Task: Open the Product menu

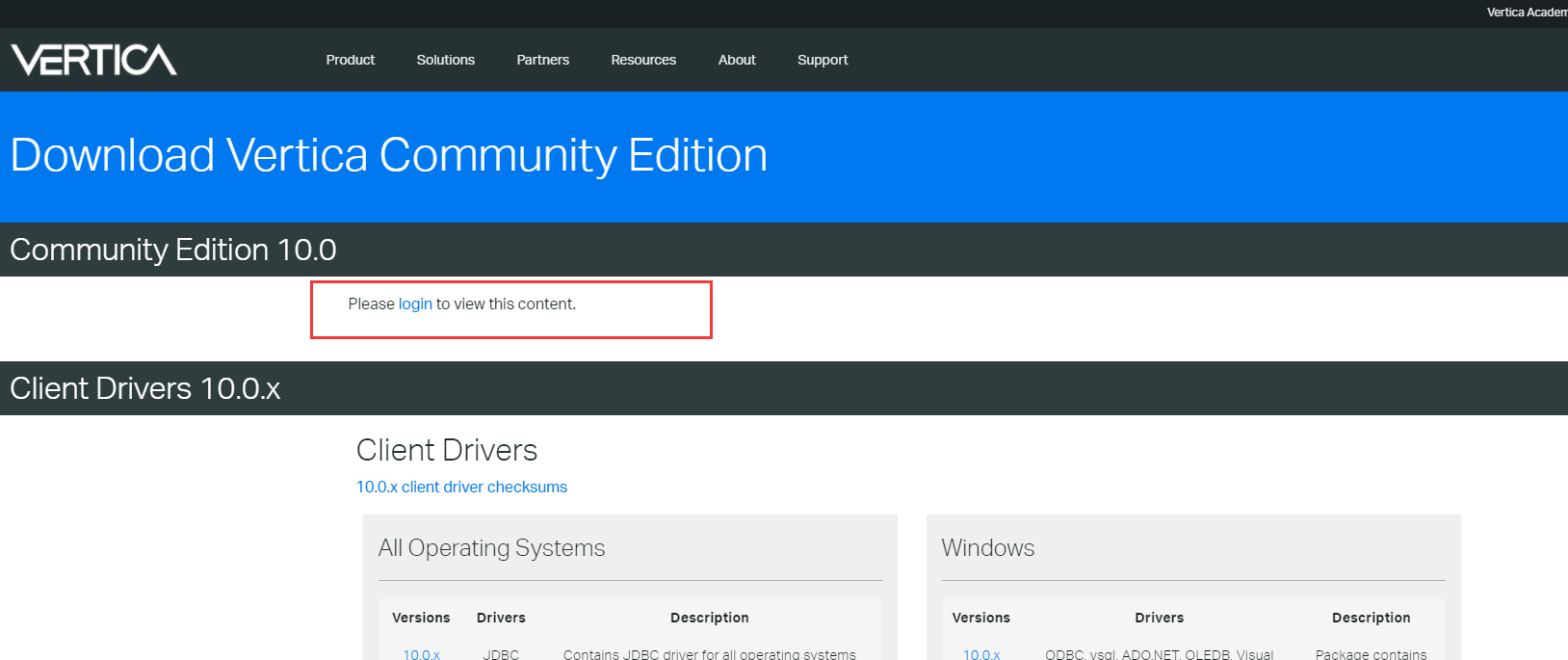Action: [351, 60]
